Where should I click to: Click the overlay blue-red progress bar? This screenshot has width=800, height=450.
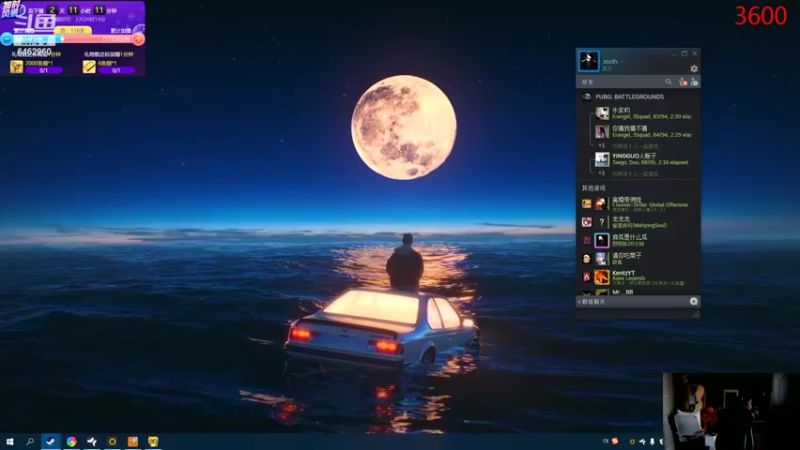click(72, 39)
